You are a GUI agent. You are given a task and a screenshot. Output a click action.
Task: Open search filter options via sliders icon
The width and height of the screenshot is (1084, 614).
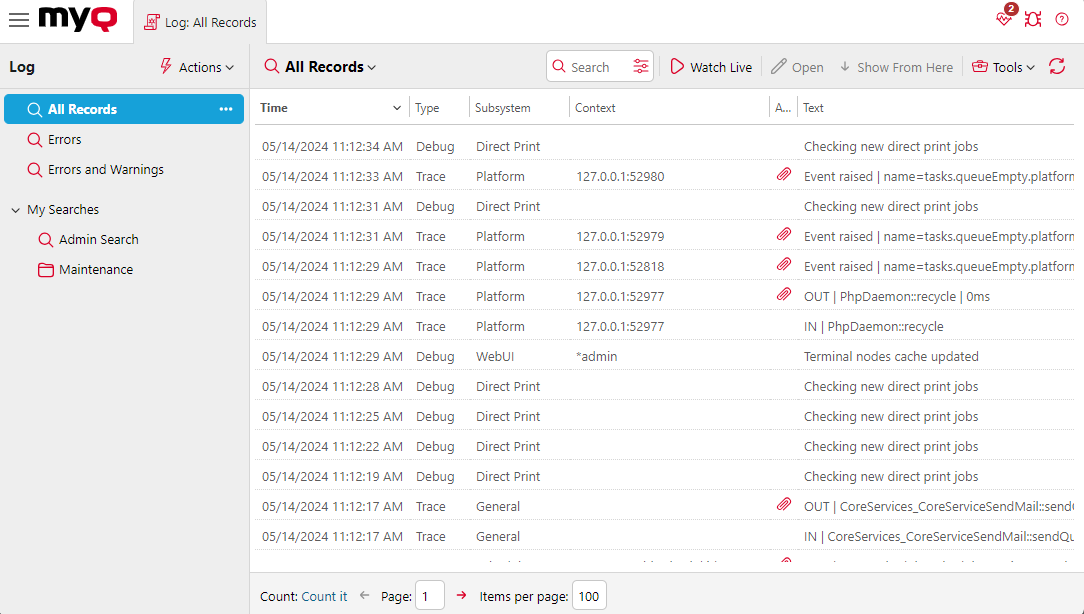(x=640, y=65)
